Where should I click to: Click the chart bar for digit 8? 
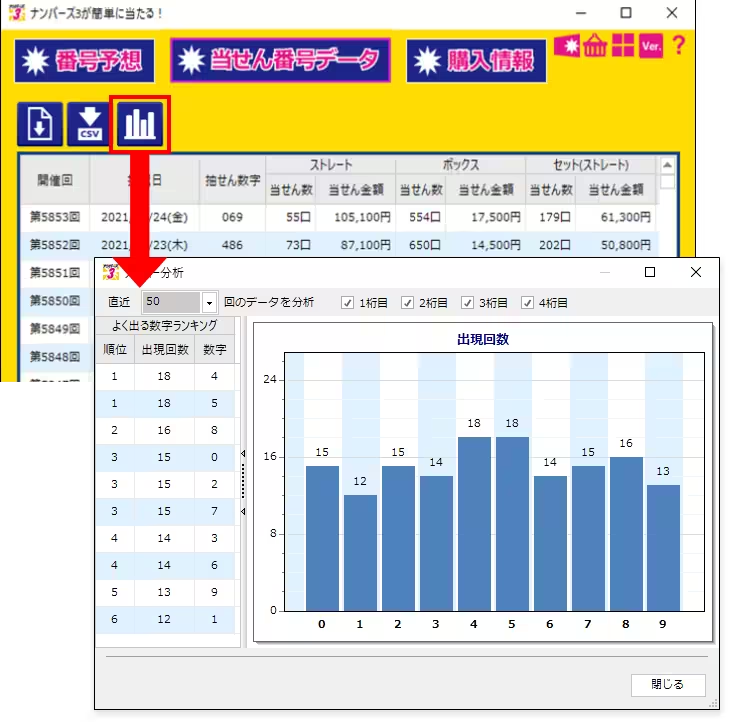626,534
